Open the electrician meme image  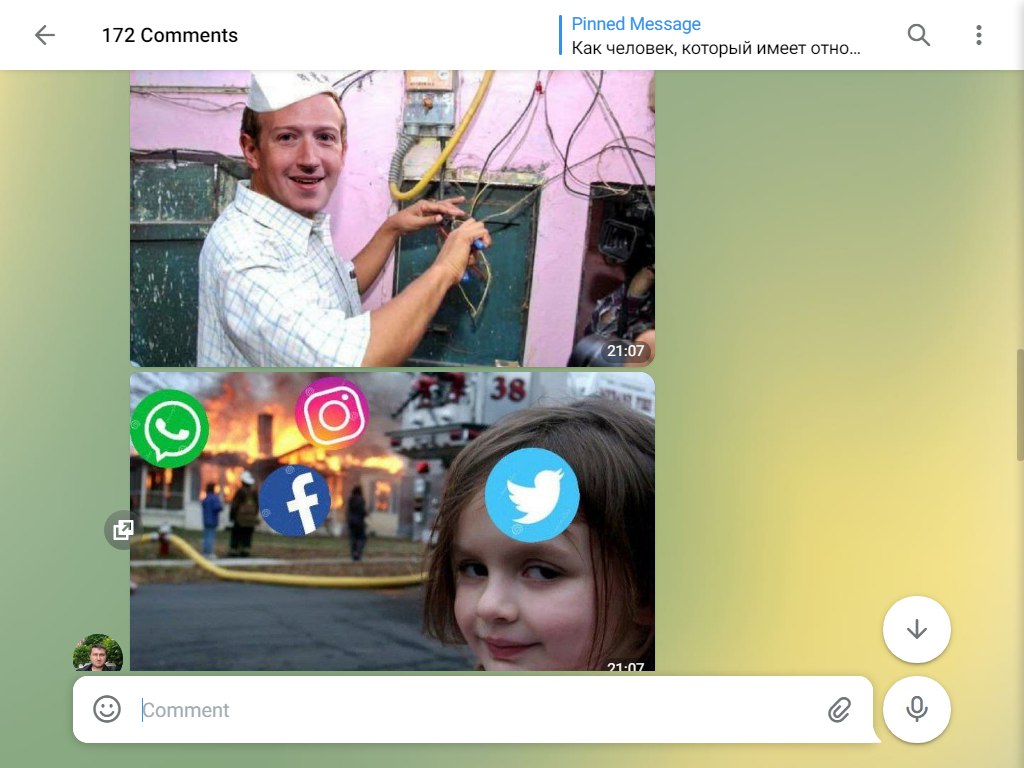point(392,218)
